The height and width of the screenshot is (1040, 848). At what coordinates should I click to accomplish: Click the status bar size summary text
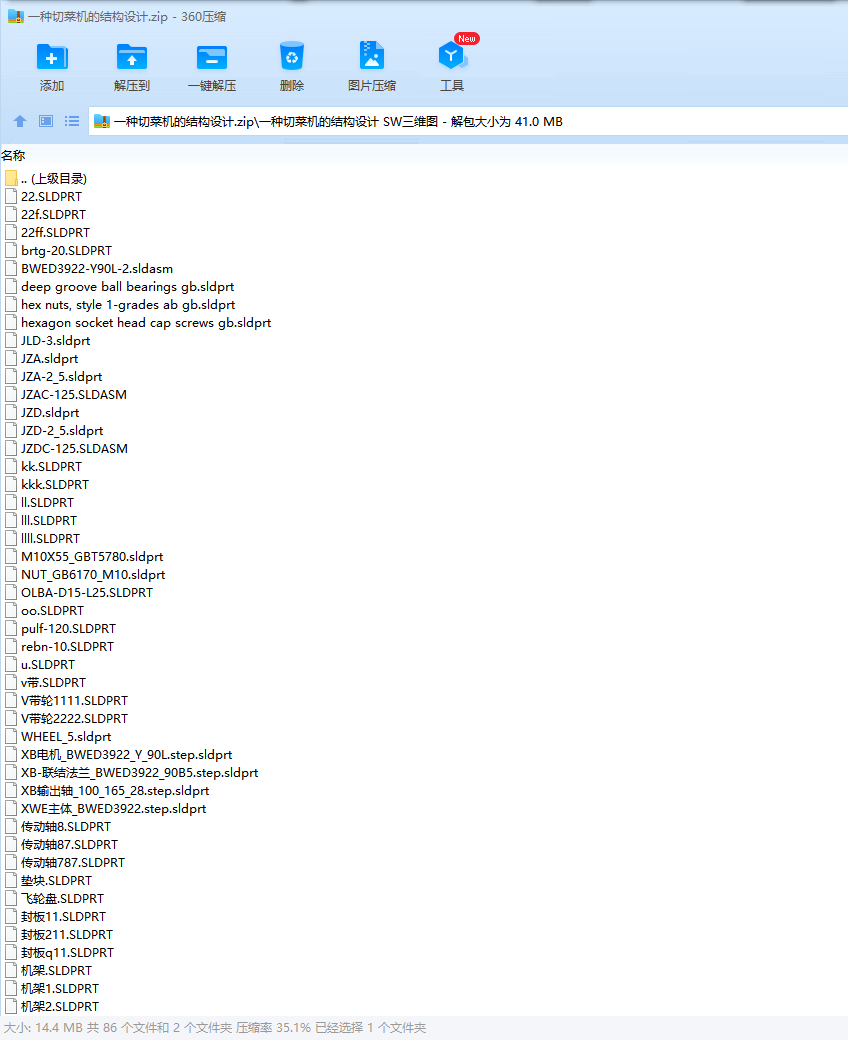(215, 1027)
